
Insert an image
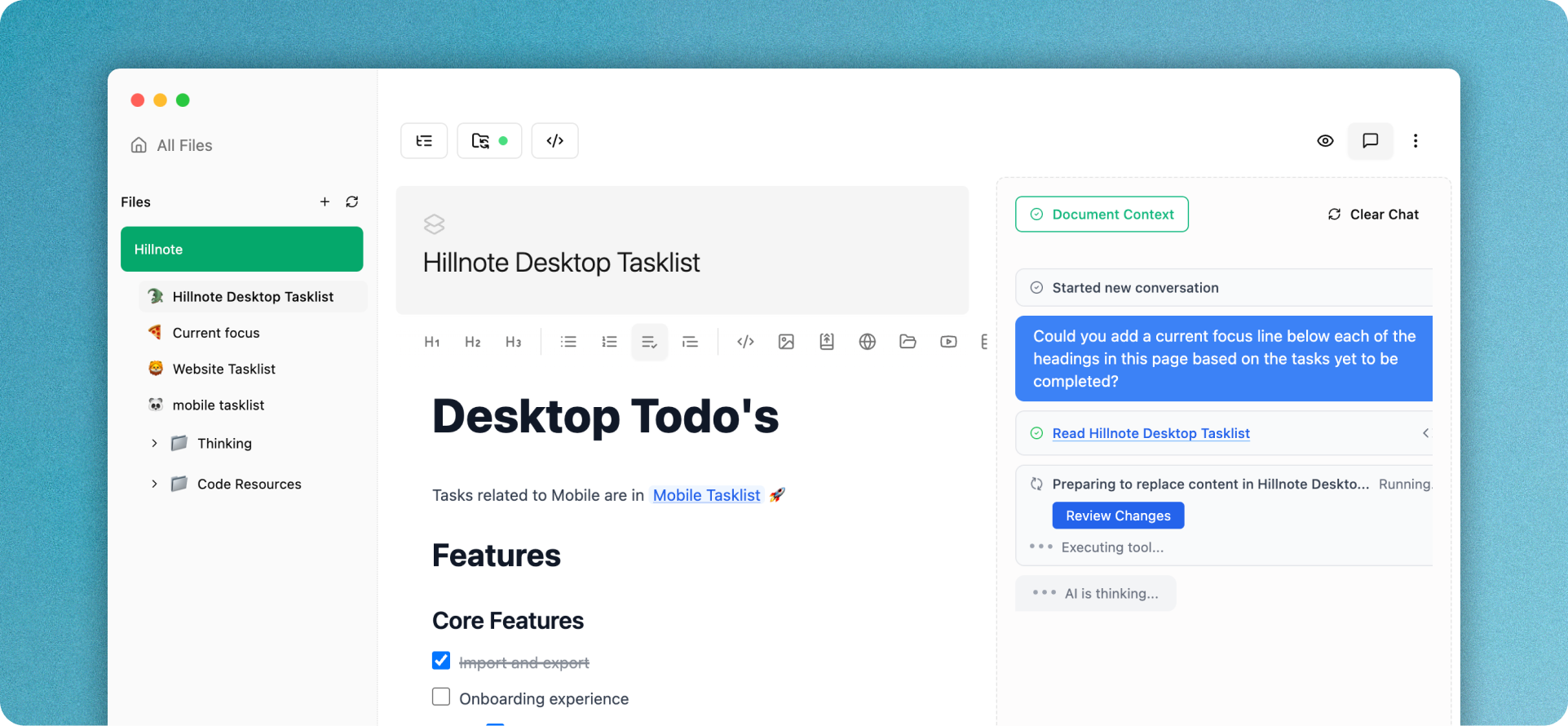(786, 342)
